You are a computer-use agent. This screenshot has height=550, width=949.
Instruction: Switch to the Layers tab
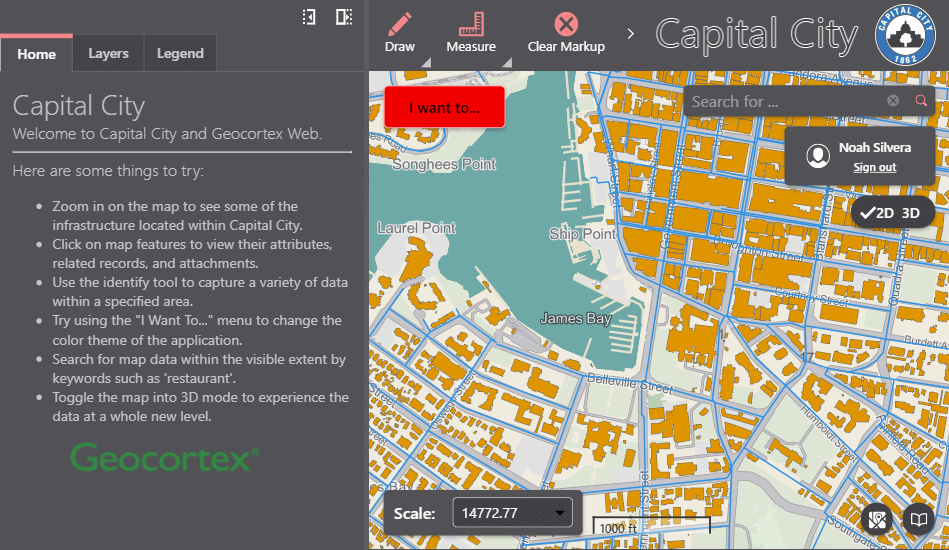[108, 54]
